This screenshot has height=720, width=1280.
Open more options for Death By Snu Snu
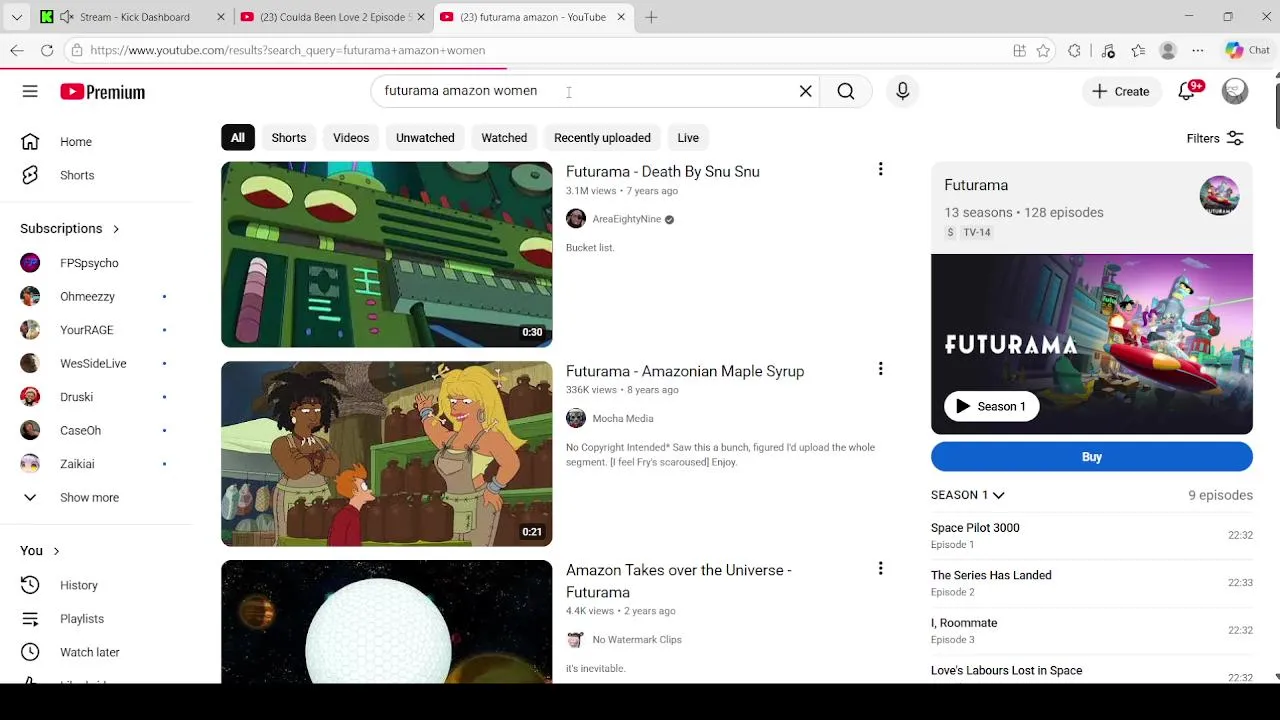coord(880,170)
